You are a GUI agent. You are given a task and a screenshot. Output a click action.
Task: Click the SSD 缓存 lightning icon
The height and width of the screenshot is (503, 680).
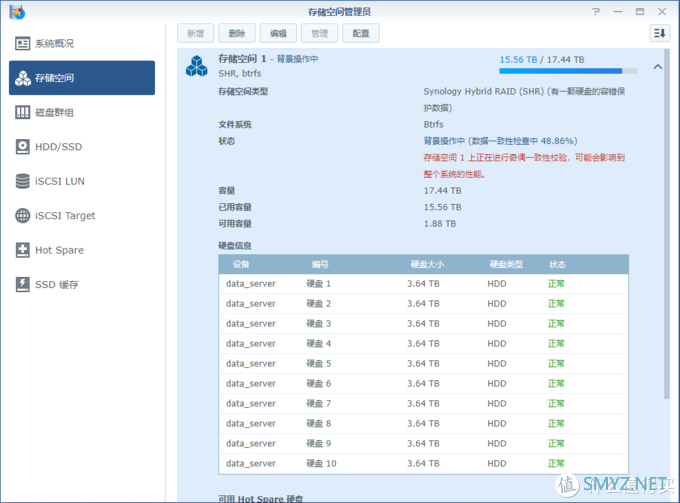[x=23, y=284]
